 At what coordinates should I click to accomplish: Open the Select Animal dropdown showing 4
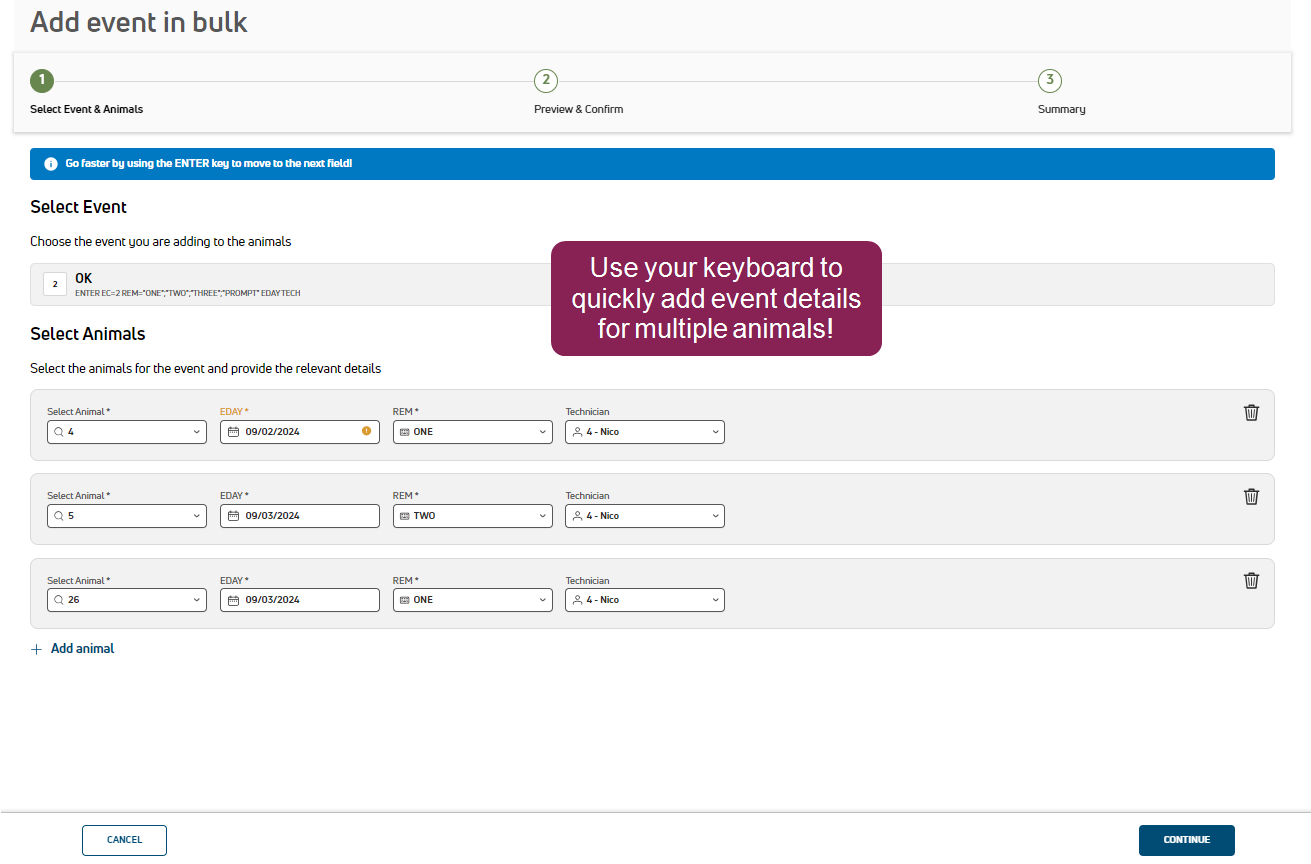point(127,432)
